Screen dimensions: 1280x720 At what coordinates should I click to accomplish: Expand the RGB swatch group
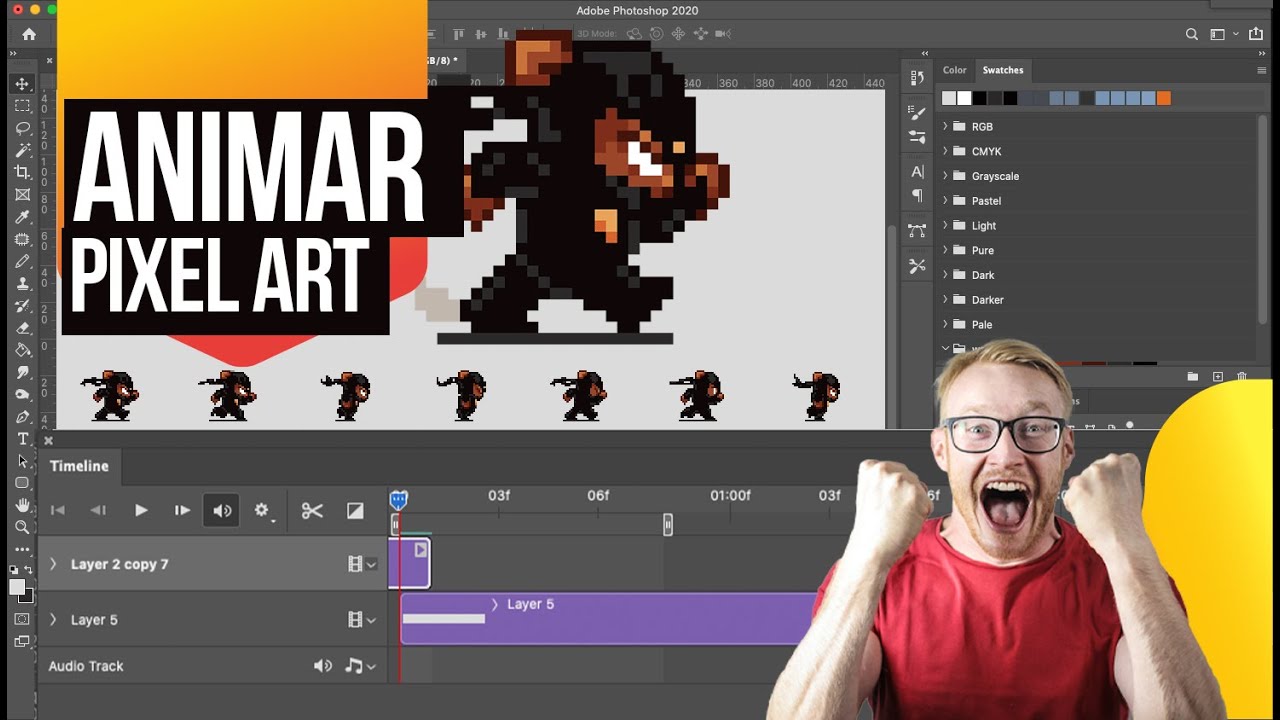945,127
